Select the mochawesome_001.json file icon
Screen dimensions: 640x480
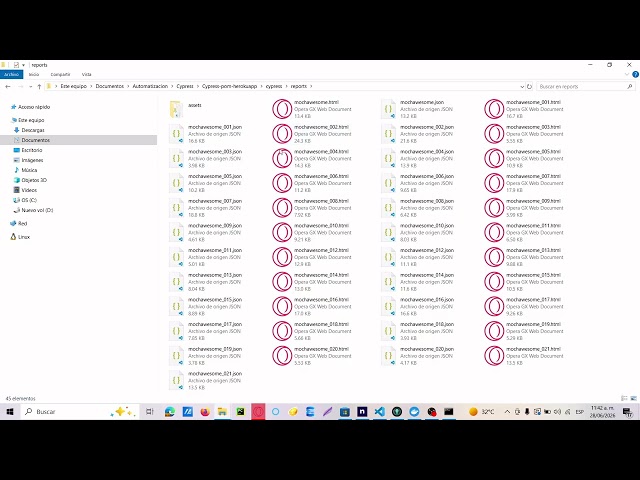176,134
